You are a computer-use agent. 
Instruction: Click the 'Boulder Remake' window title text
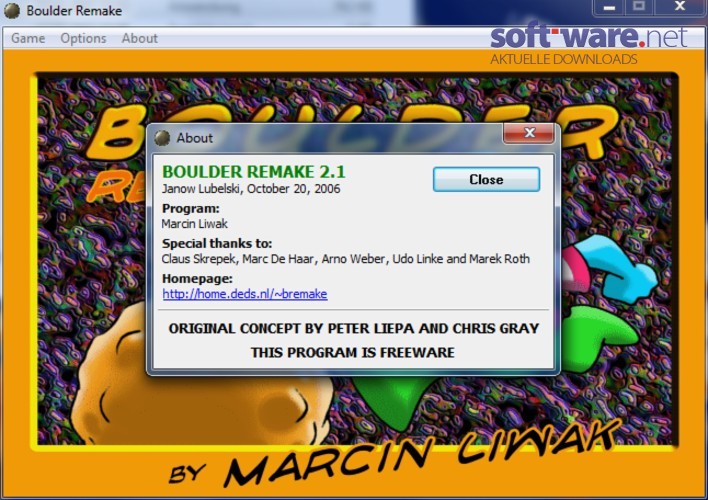coord(74,10)
